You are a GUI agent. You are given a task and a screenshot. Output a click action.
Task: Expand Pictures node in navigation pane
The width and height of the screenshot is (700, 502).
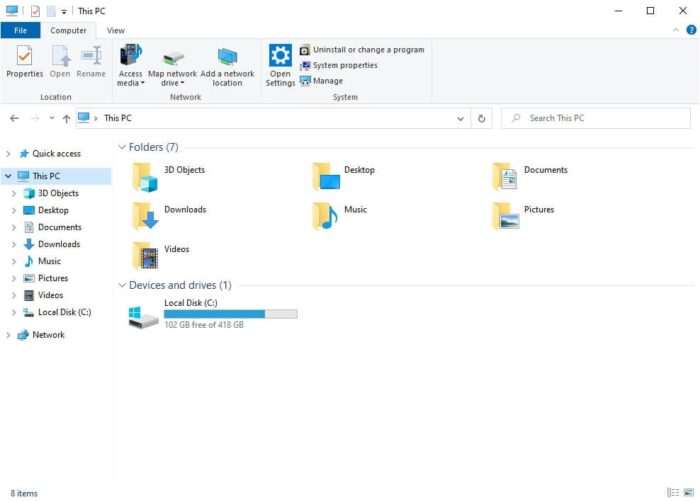14,278
